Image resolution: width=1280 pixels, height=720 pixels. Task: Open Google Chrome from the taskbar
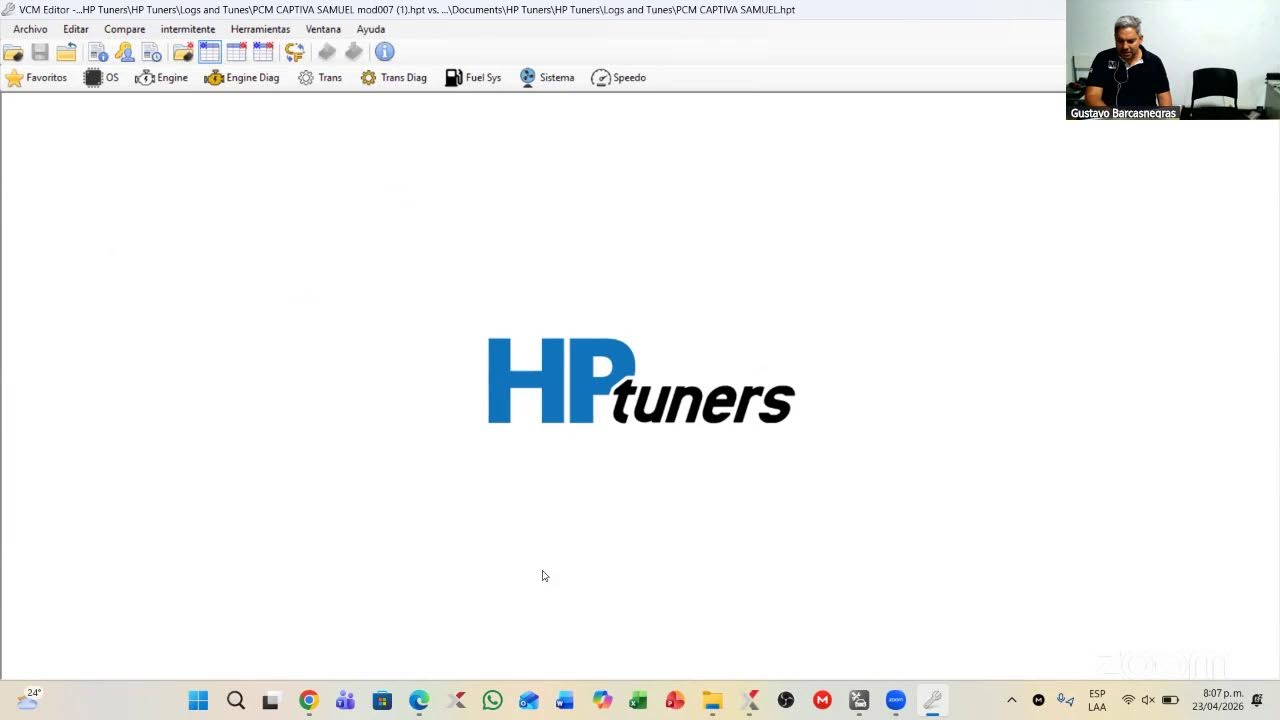pyautogui.click(x=308, y=700)
